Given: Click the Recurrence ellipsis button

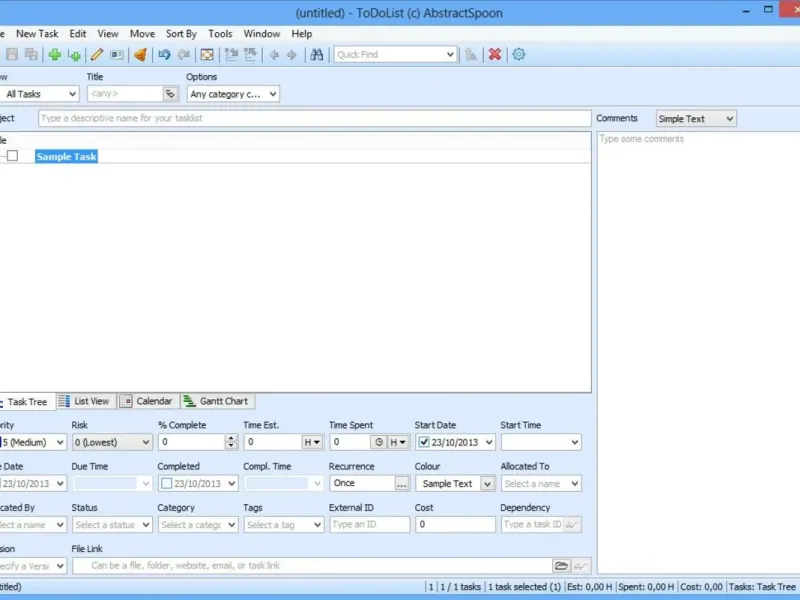Looking at the screenshot, I should point(401,484).
